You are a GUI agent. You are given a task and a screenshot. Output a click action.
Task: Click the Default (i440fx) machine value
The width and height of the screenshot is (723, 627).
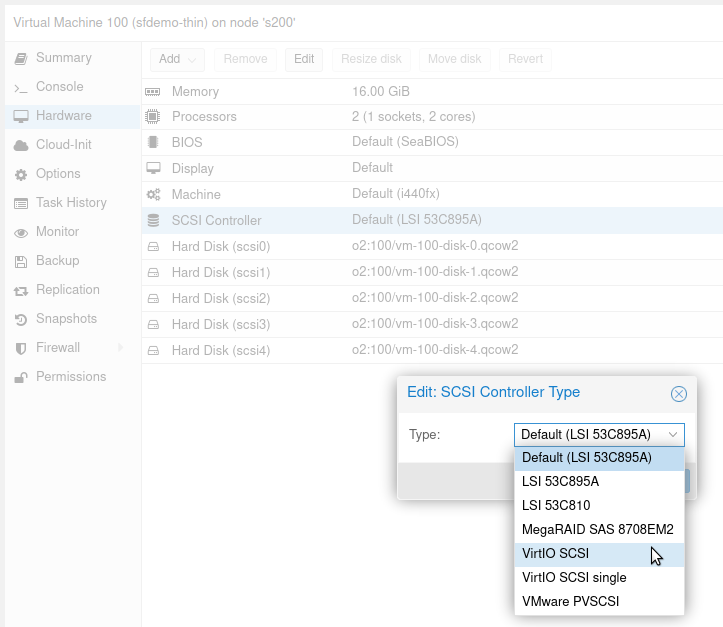[x=396, y=194]
